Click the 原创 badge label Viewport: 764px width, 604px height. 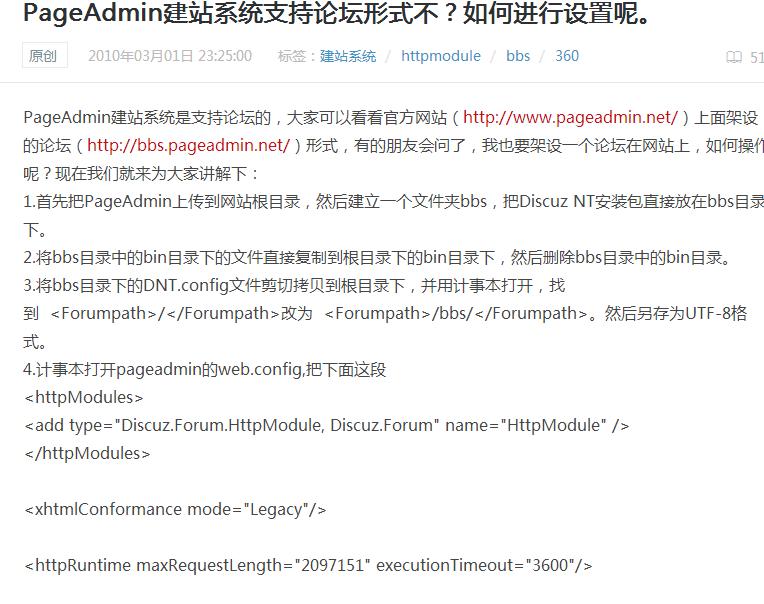tap(44, 56)
